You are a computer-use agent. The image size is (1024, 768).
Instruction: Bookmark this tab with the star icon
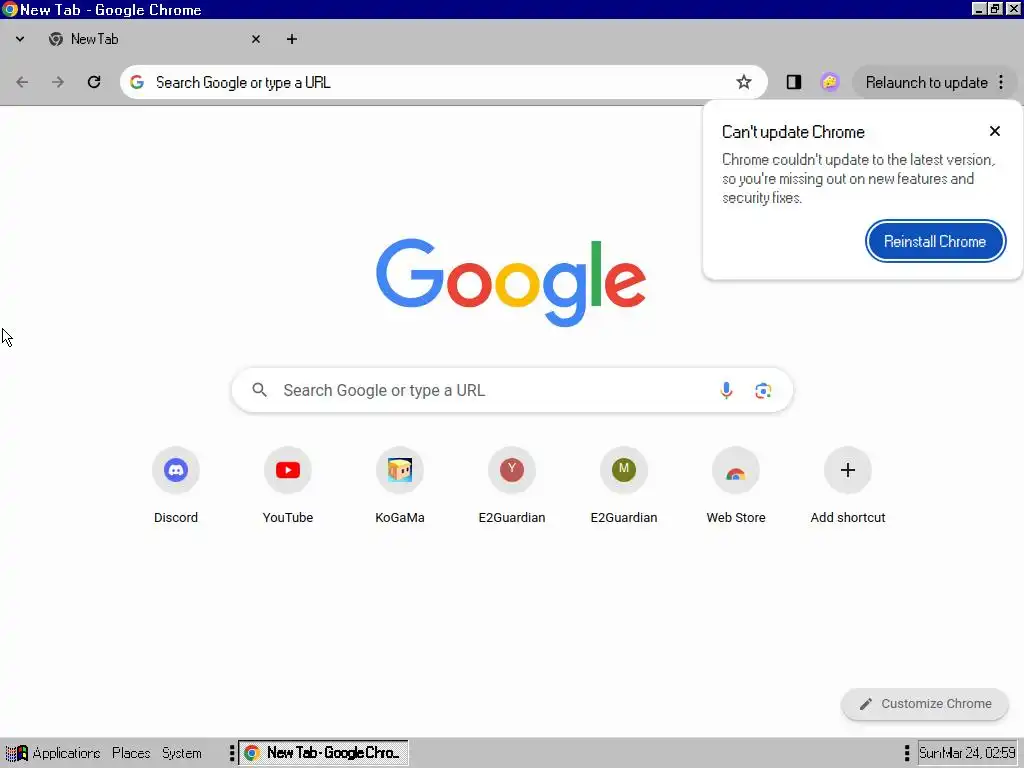coord(743,82)
